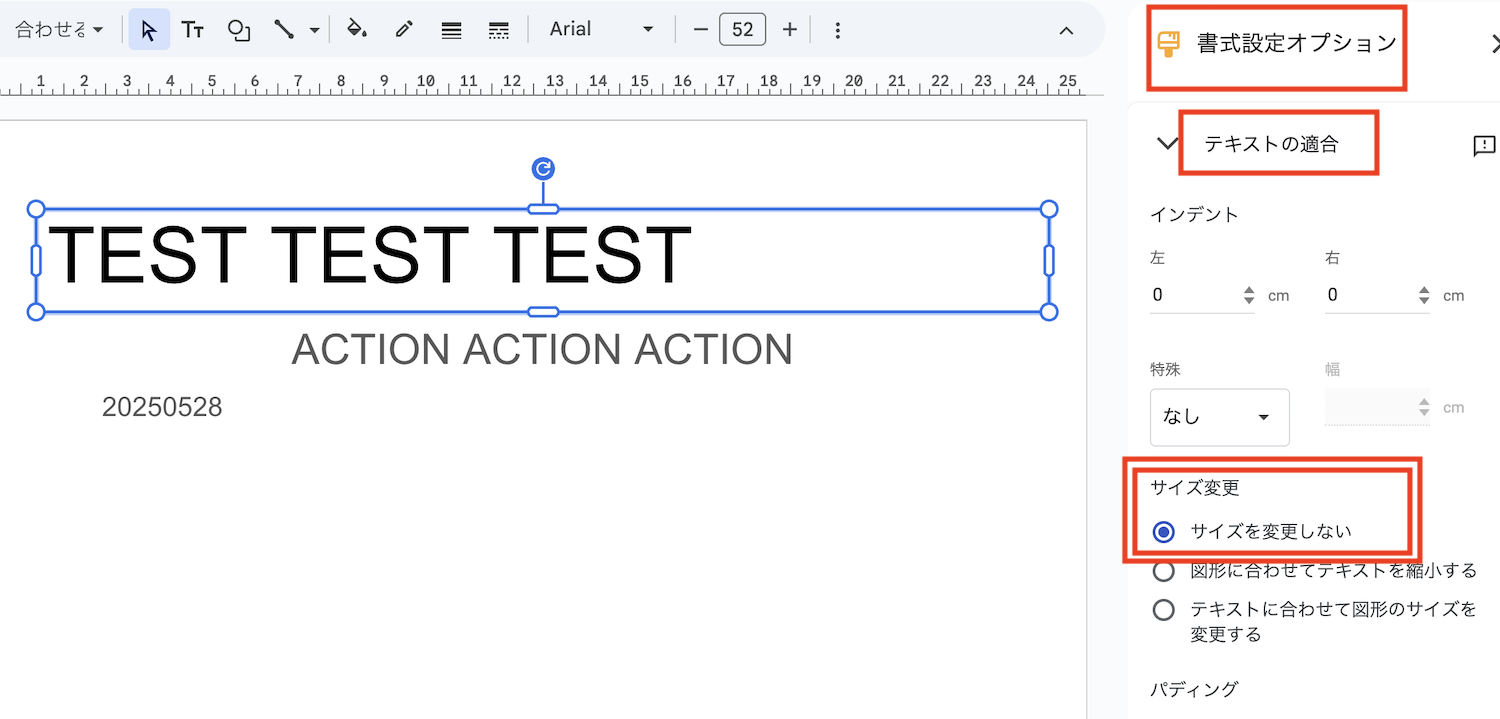Open the border dash style options
The height and width of the screenshot is (719, 1500).
pos(498,30)
